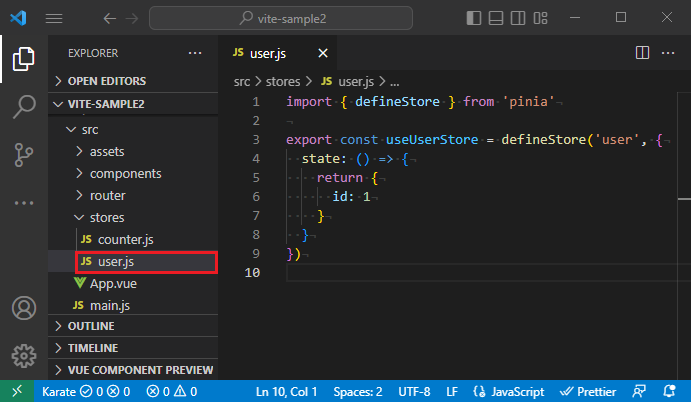Open notifications bell in status bar
691x402 pixels.
point(669,391)
